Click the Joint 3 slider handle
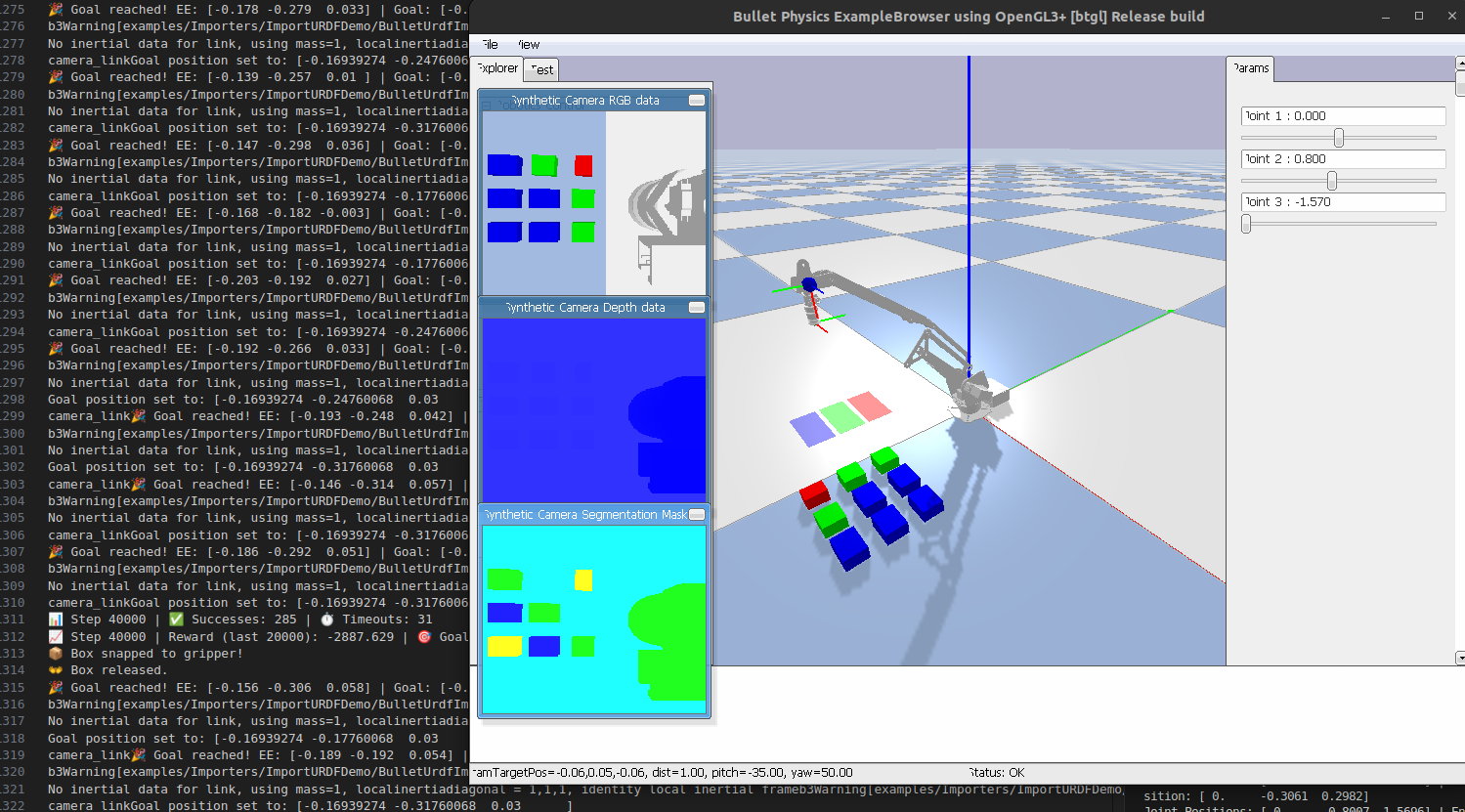 coord(1246,224)
